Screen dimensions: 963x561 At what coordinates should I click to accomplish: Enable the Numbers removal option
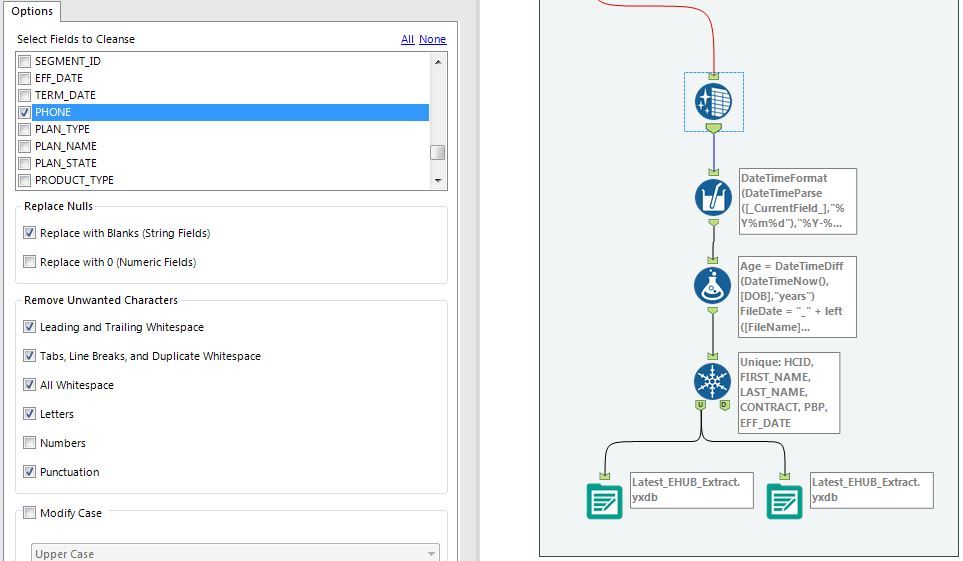29,442
